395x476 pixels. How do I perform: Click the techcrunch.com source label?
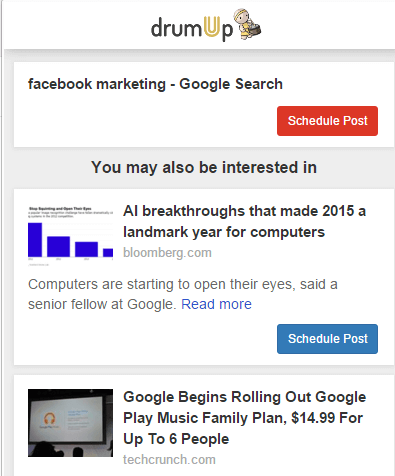pyautogui.click(x=169, y=459)
